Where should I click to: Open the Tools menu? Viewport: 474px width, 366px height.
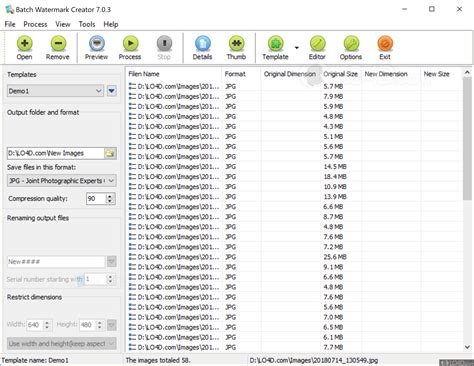(87, 24)
